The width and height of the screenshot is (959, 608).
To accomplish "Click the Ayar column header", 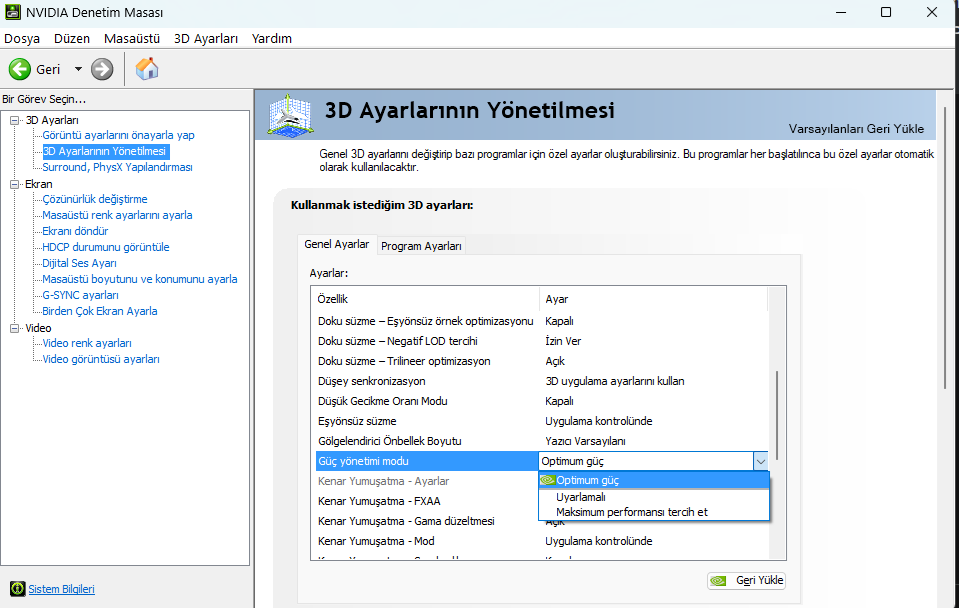I will click(653, 299).
